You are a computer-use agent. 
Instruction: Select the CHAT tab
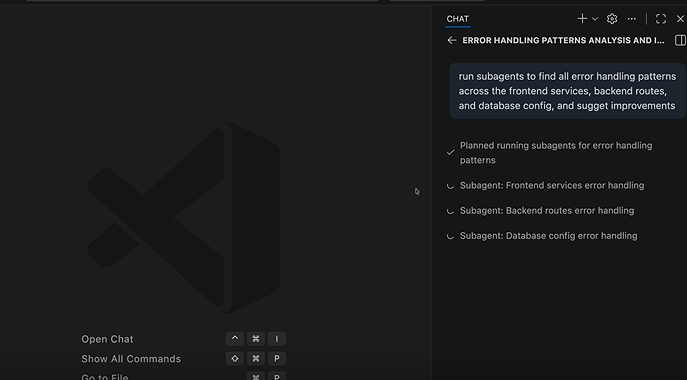(457, 19)
